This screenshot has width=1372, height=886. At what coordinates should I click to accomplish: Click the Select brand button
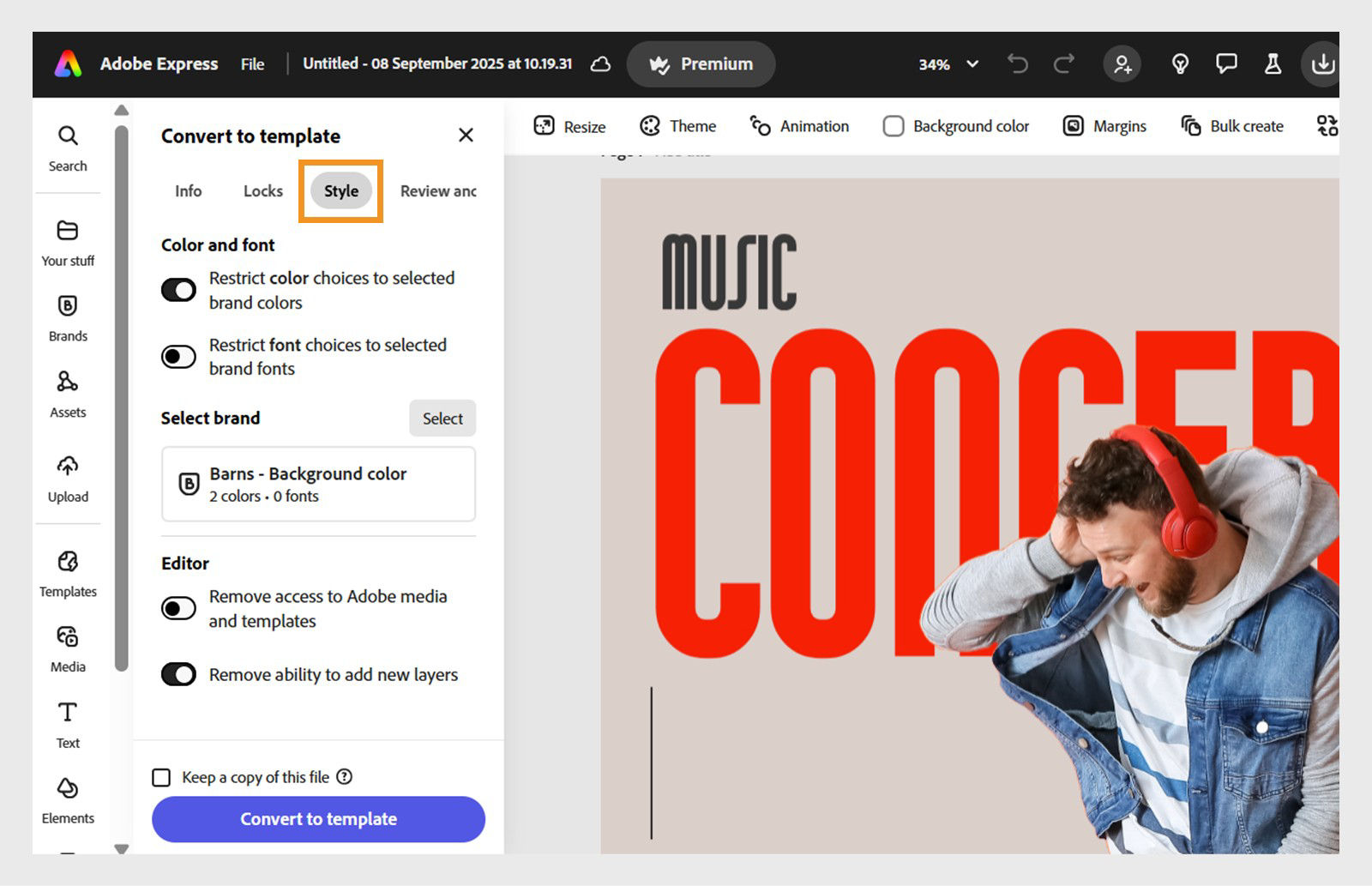pos(442,418)
